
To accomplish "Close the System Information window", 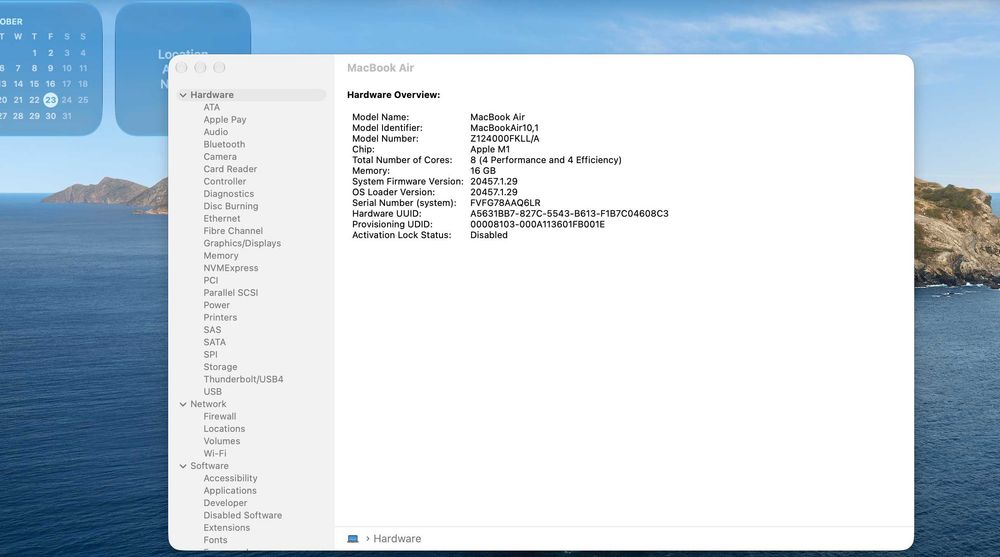I will 182,68.
